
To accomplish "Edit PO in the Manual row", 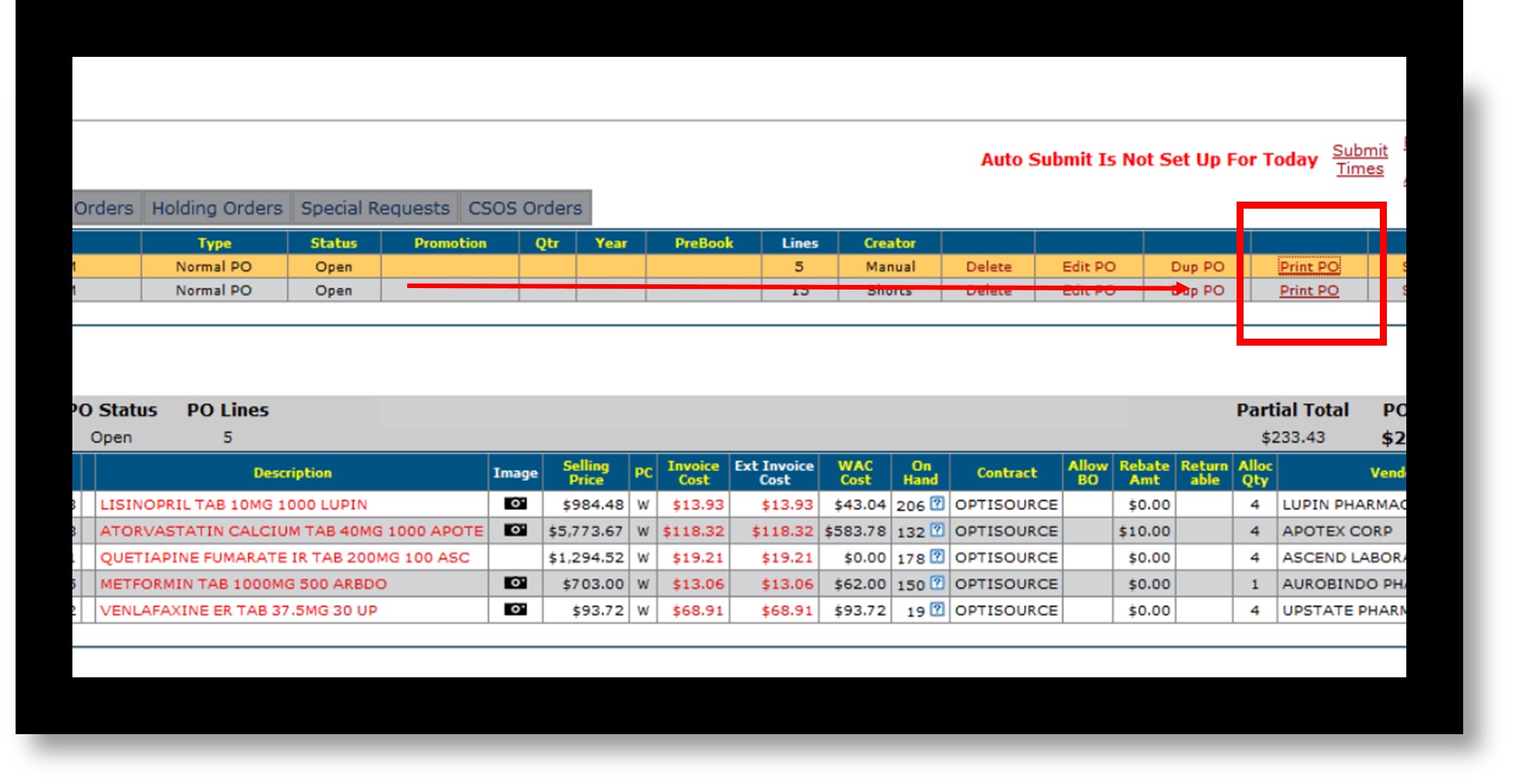I will coord(1089,266).
